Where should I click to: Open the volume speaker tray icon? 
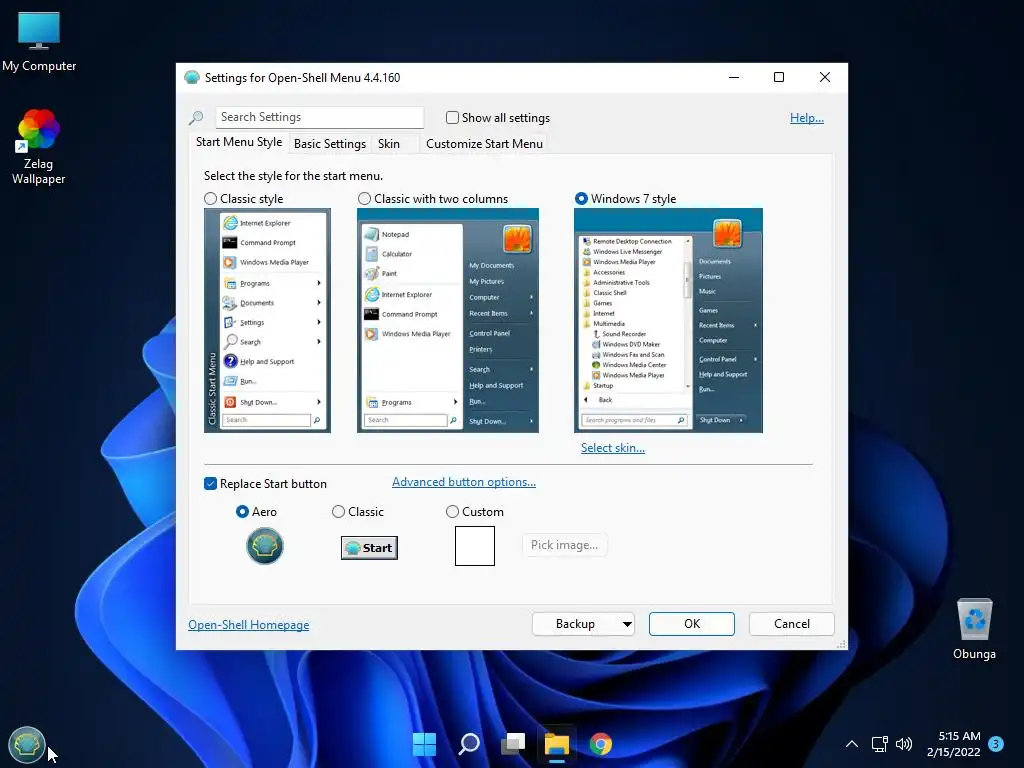pos(904,744)
